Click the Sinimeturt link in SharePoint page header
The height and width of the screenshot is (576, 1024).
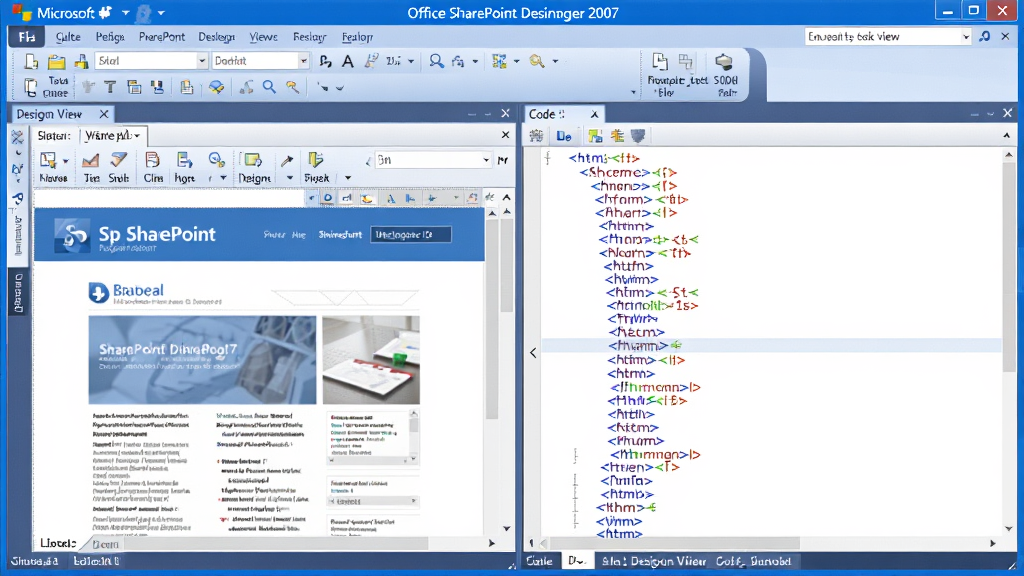coord(340,234)
